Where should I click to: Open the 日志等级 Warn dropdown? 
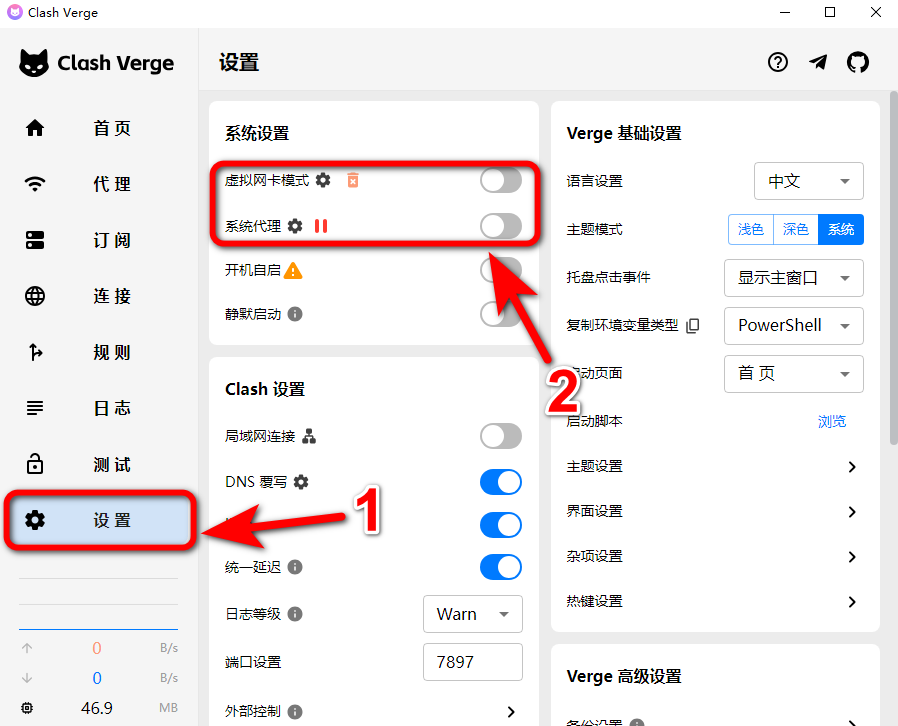click(473, 614)
